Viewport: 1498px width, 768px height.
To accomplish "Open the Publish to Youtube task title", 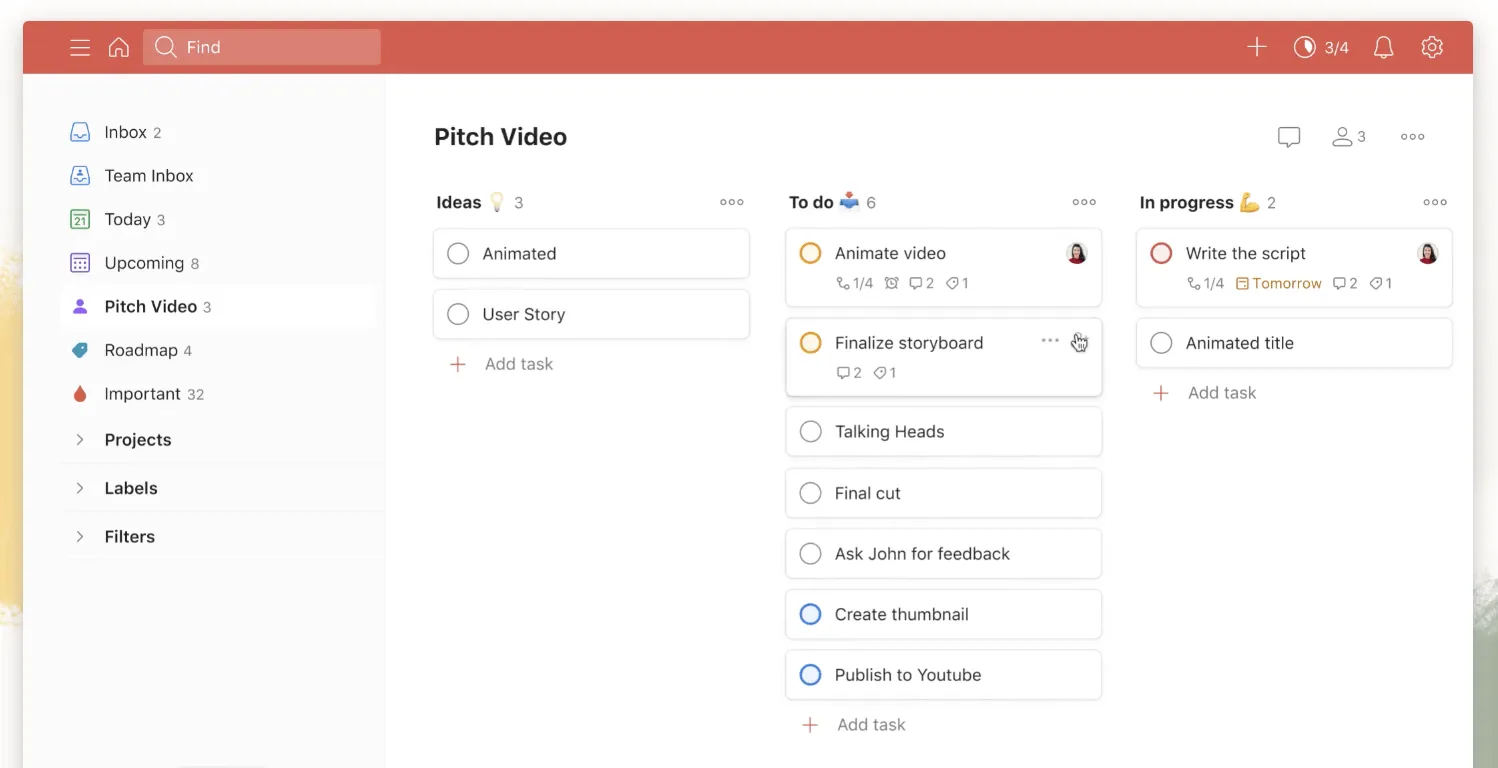I will tap(908, 675).
